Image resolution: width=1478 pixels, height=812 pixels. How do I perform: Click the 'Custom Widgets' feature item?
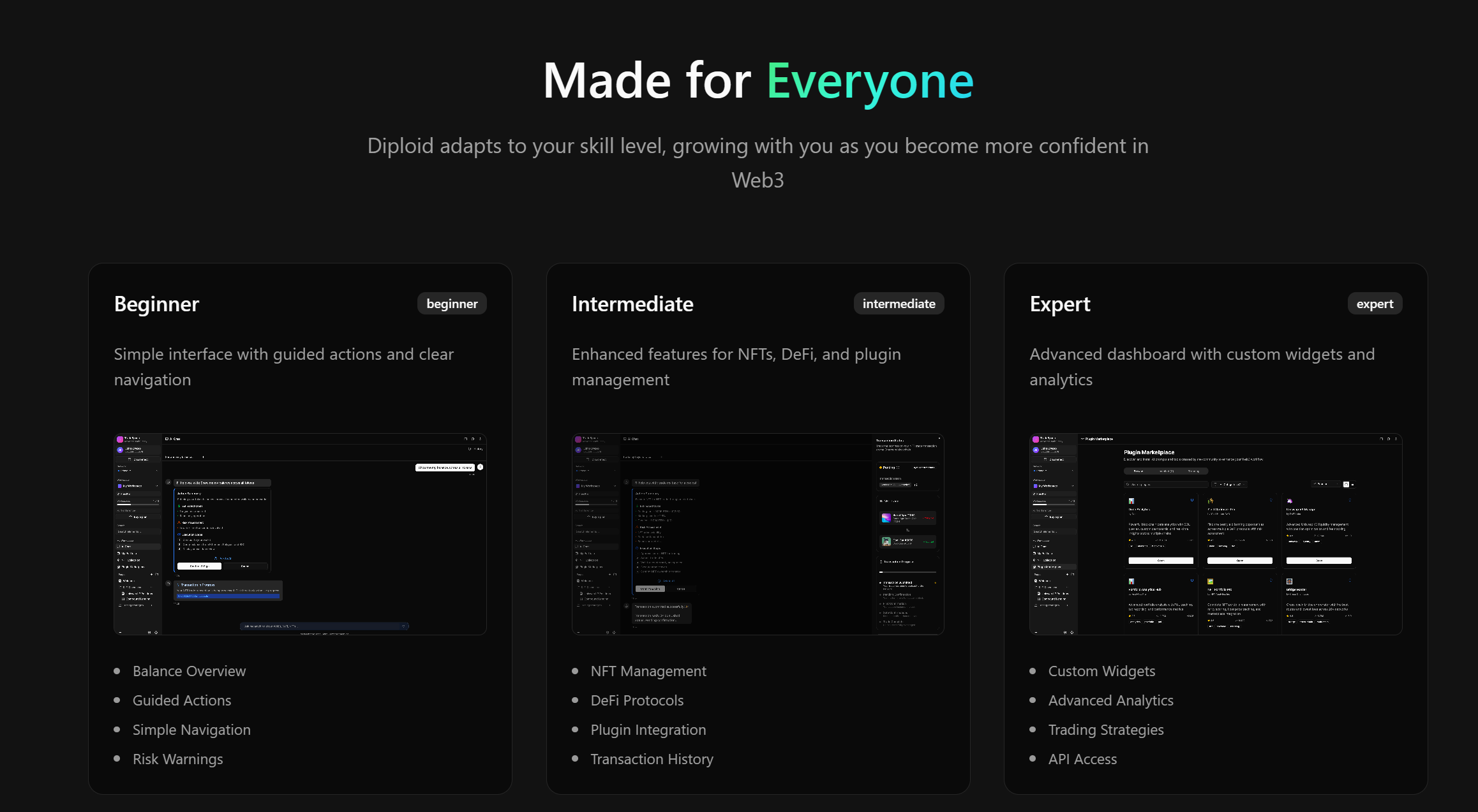point(1101,671)
